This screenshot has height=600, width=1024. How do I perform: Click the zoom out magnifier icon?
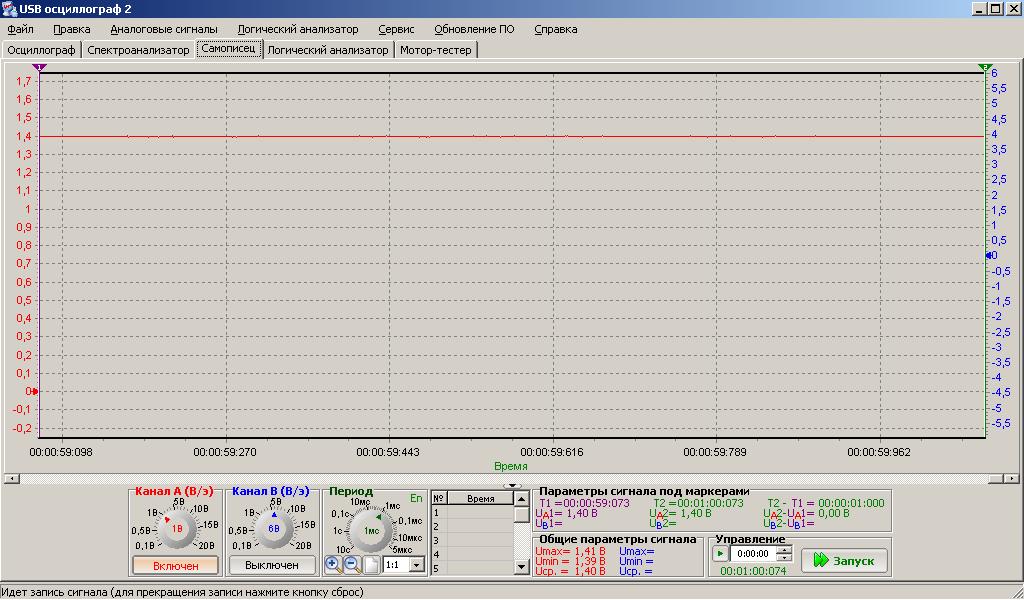(x=352, y=565)
